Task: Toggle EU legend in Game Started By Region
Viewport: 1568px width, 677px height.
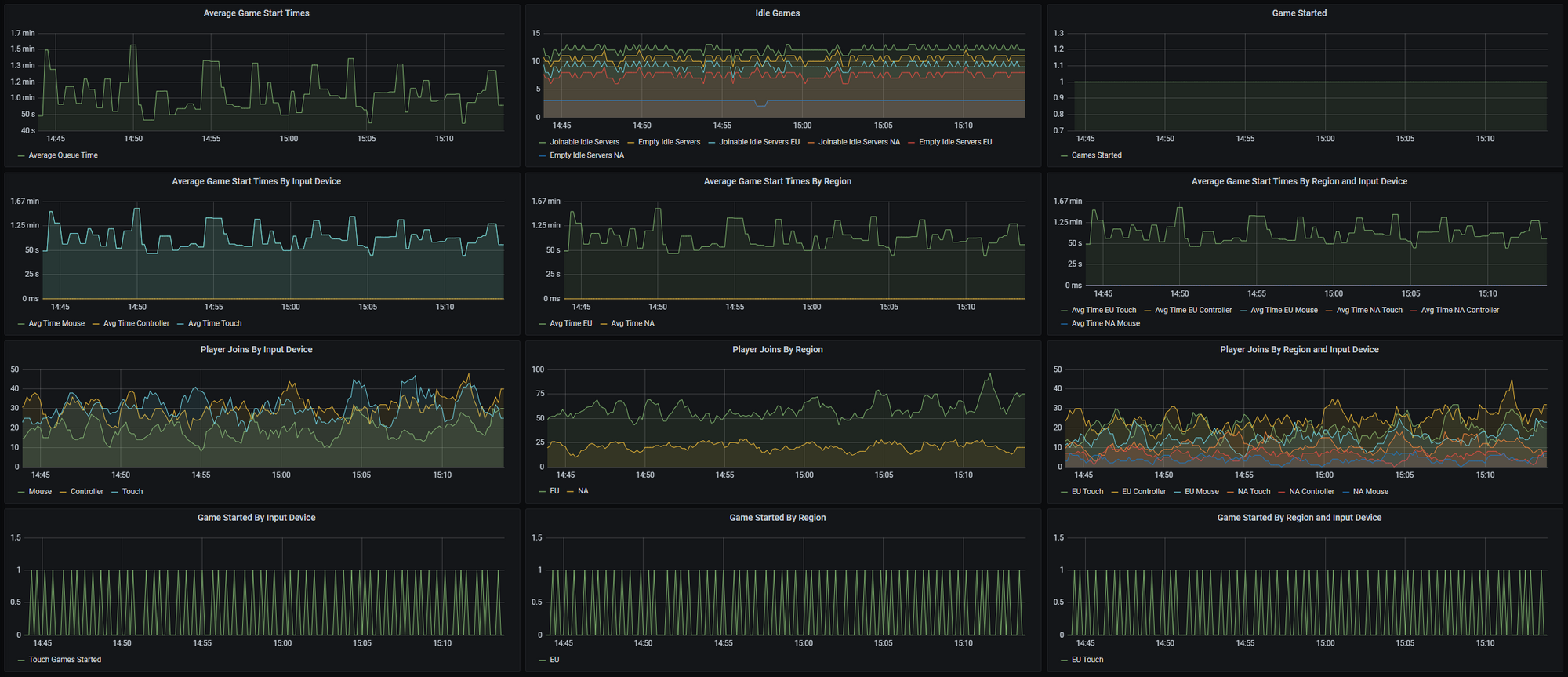Action: pyautogui.click(x=554, y=660)
